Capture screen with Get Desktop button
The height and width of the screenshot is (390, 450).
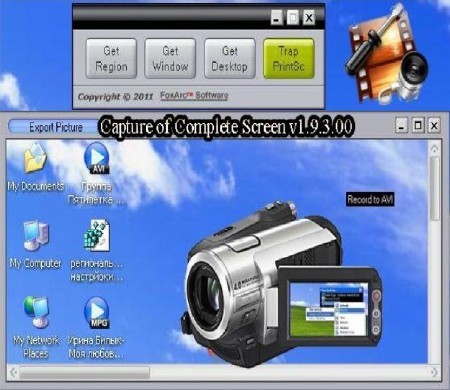(230, 59)
